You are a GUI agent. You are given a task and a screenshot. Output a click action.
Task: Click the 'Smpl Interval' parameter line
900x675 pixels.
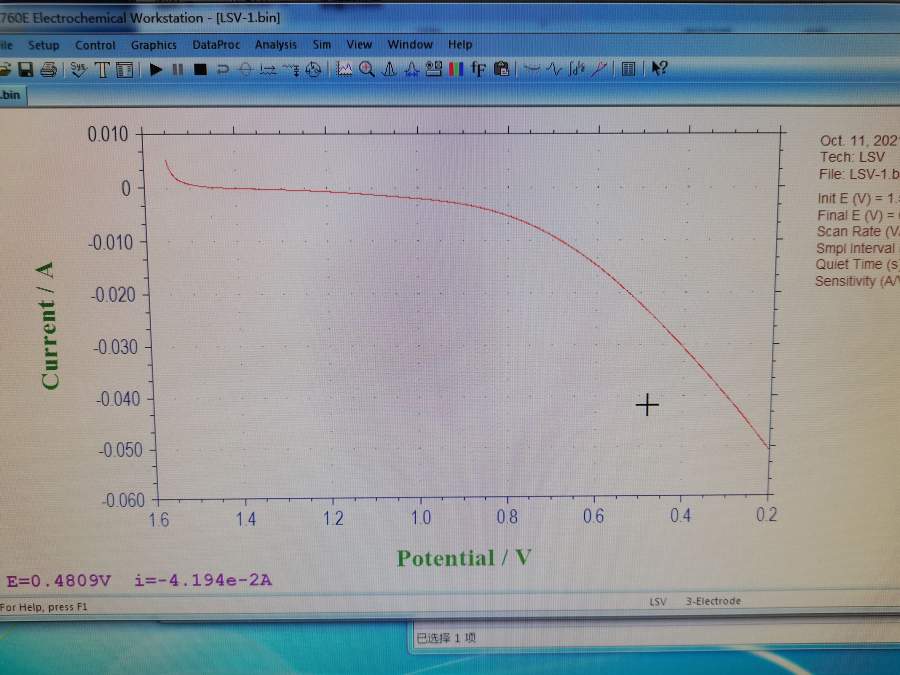point(858,249)
